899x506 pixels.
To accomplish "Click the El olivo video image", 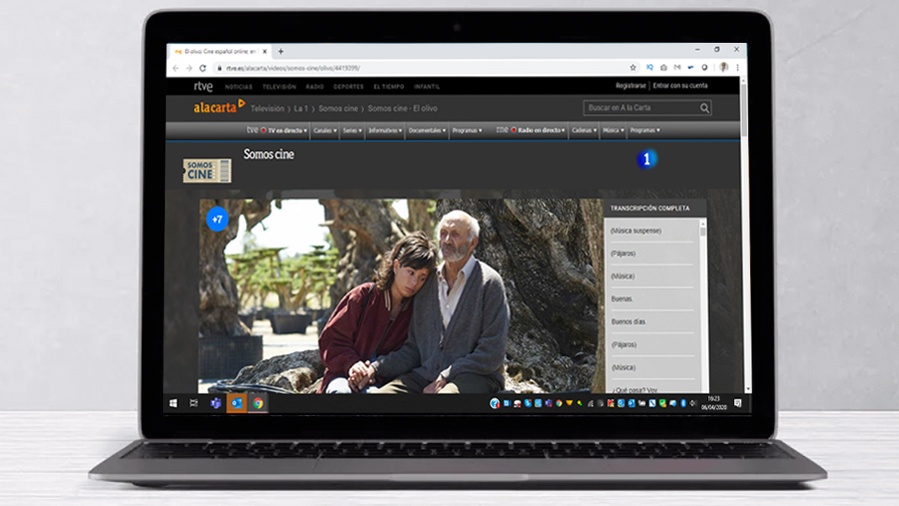I will (401, 296).
